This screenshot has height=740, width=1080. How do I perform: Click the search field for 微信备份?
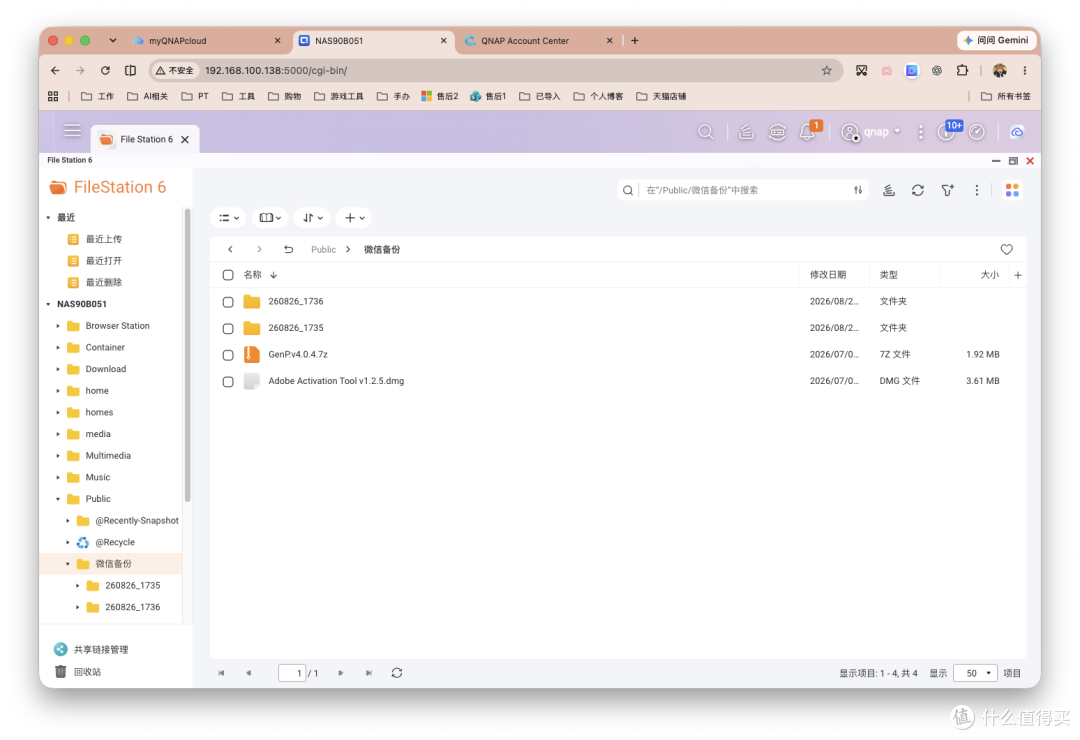tap(744, 190)
